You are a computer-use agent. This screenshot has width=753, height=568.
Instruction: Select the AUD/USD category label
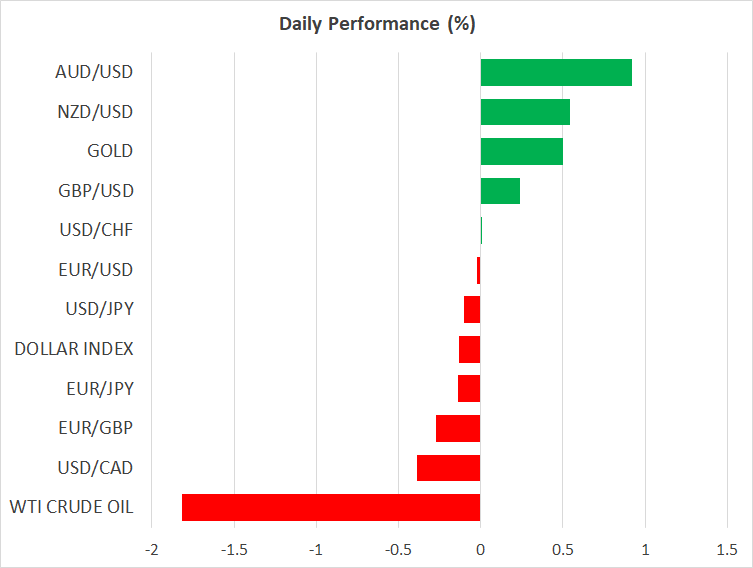click(95, 72)
